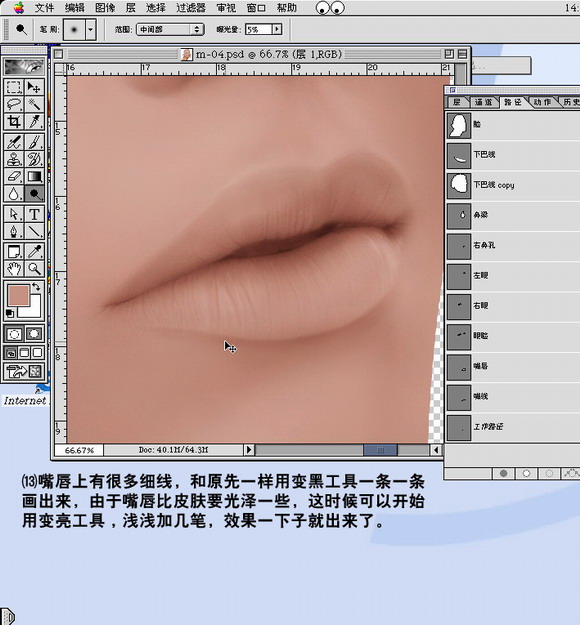Screen dimensions: 580x625
Task: Select the Path Selection arrow tool
Action: tap(14, 214)
